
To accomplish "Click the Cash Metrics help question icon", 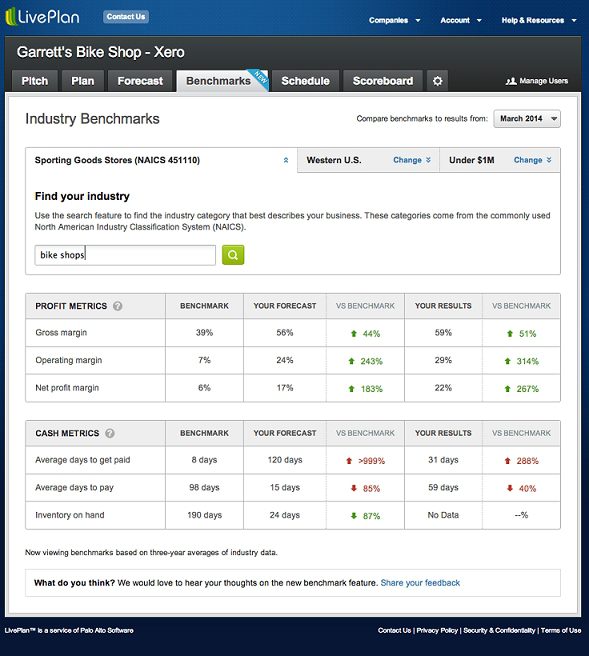I will tap(110, 433).
